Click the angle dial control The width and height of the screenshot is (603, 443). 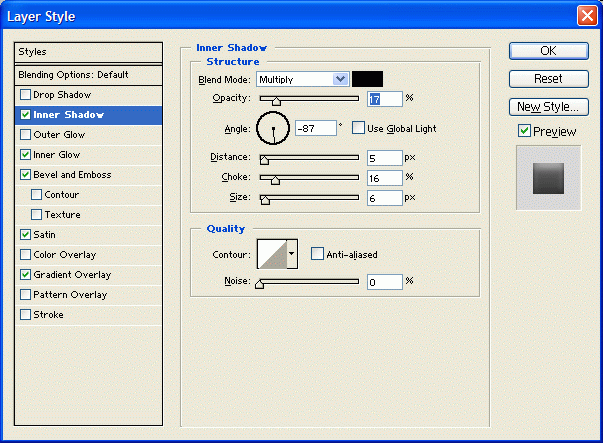(x=273, y=128)
